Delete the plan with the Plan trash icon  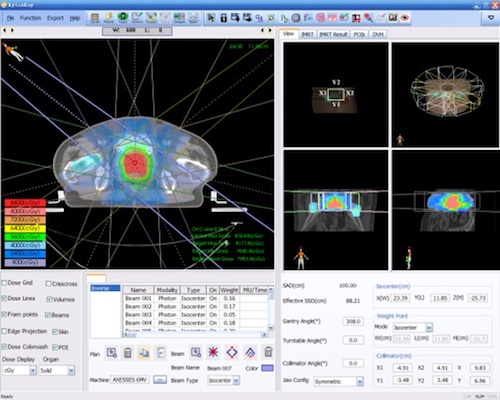pyautogui.click(x=128, y=353)
